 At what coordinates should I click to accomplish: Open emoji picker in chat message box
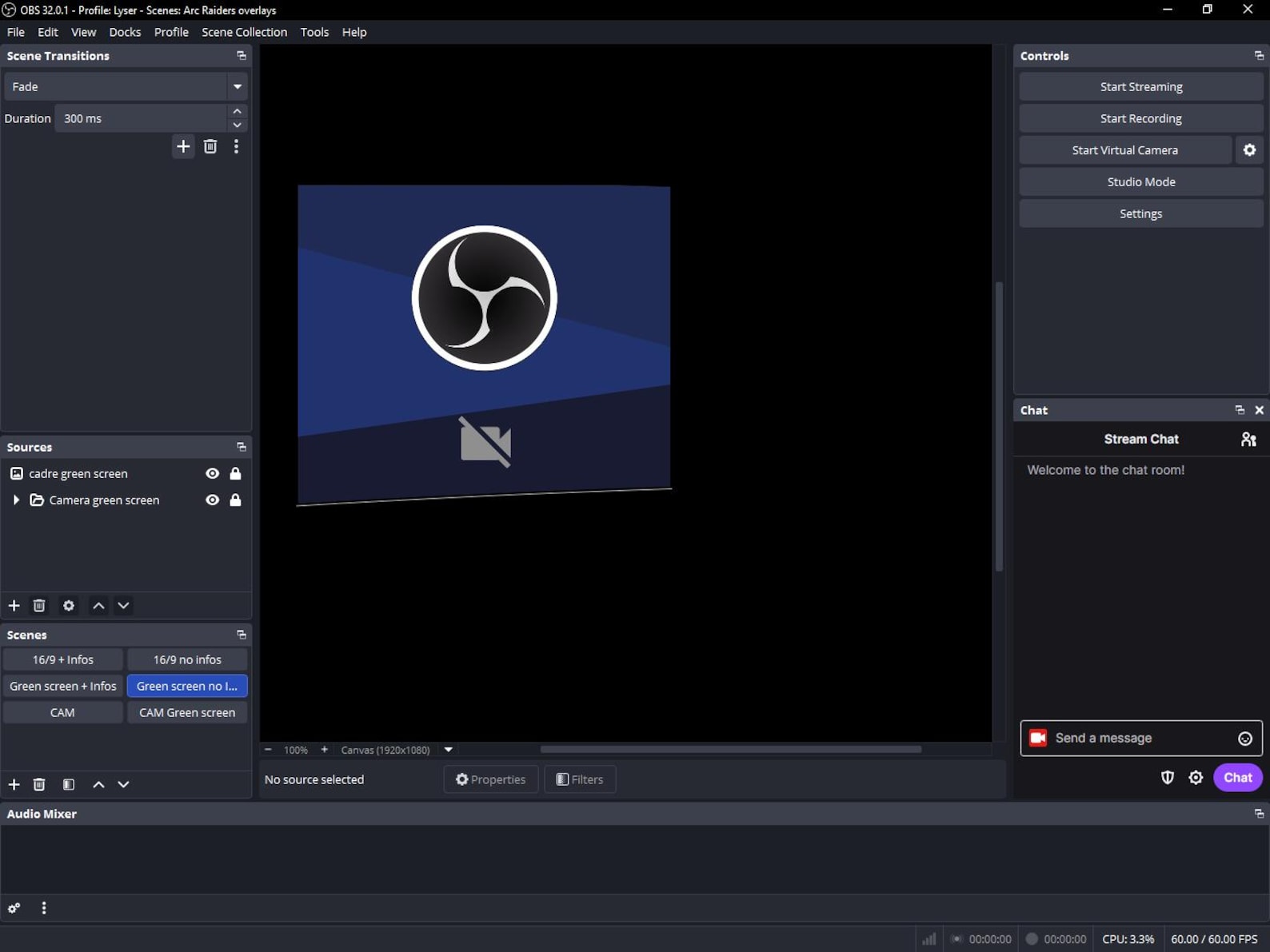(1245, 739)
